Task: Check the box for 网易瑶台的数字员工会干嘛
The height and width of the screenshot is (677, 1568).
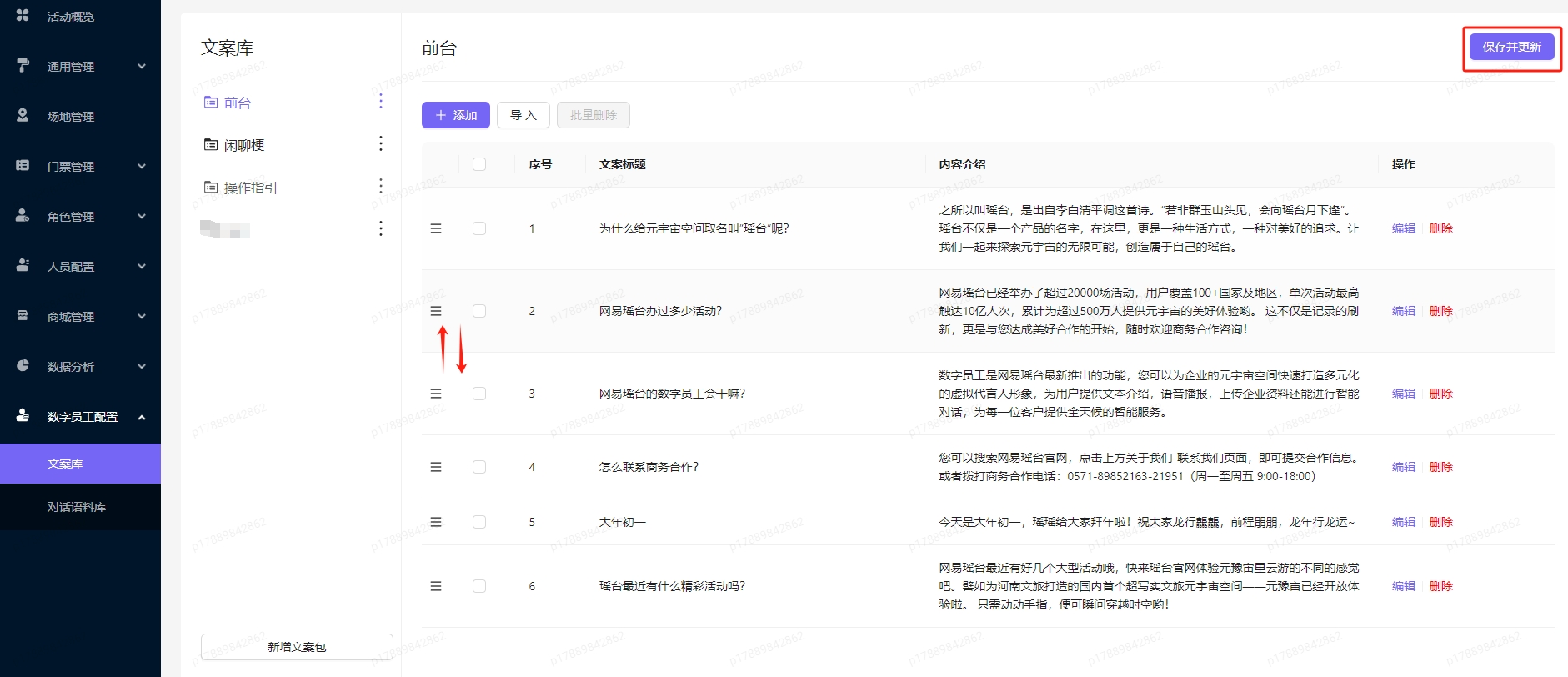Action: pos(479,394)
